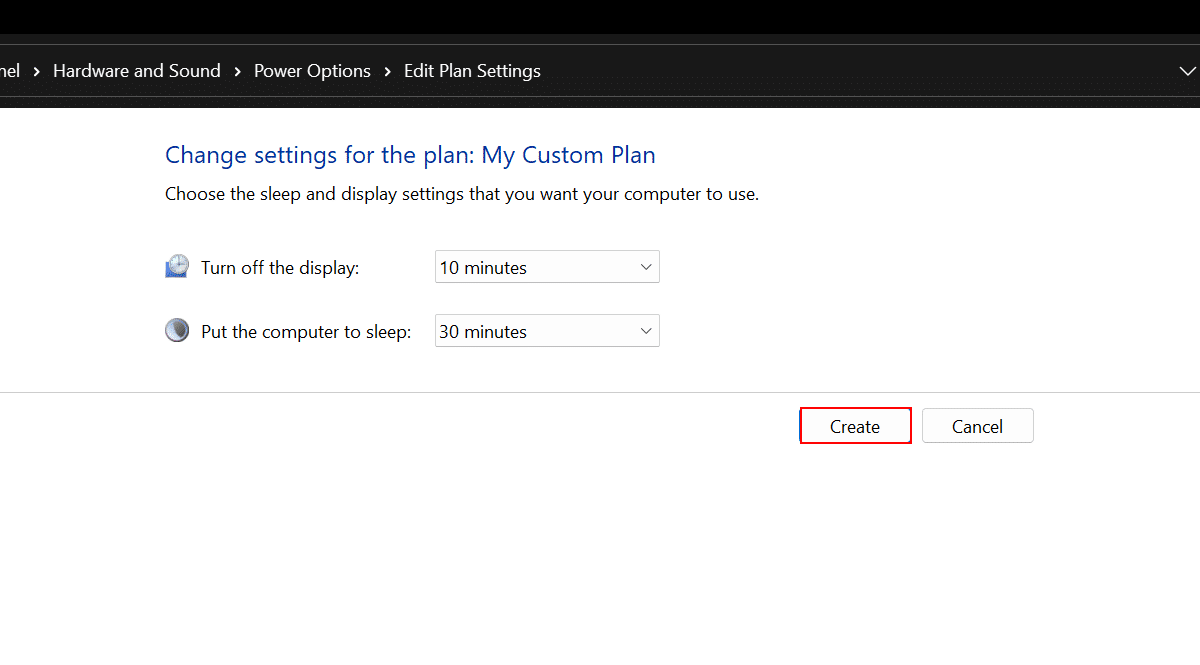Image resolution: width=1200 pixels, height=665 pixels.
Task: Click the sleep moon icon
Action: coord(177,331)
